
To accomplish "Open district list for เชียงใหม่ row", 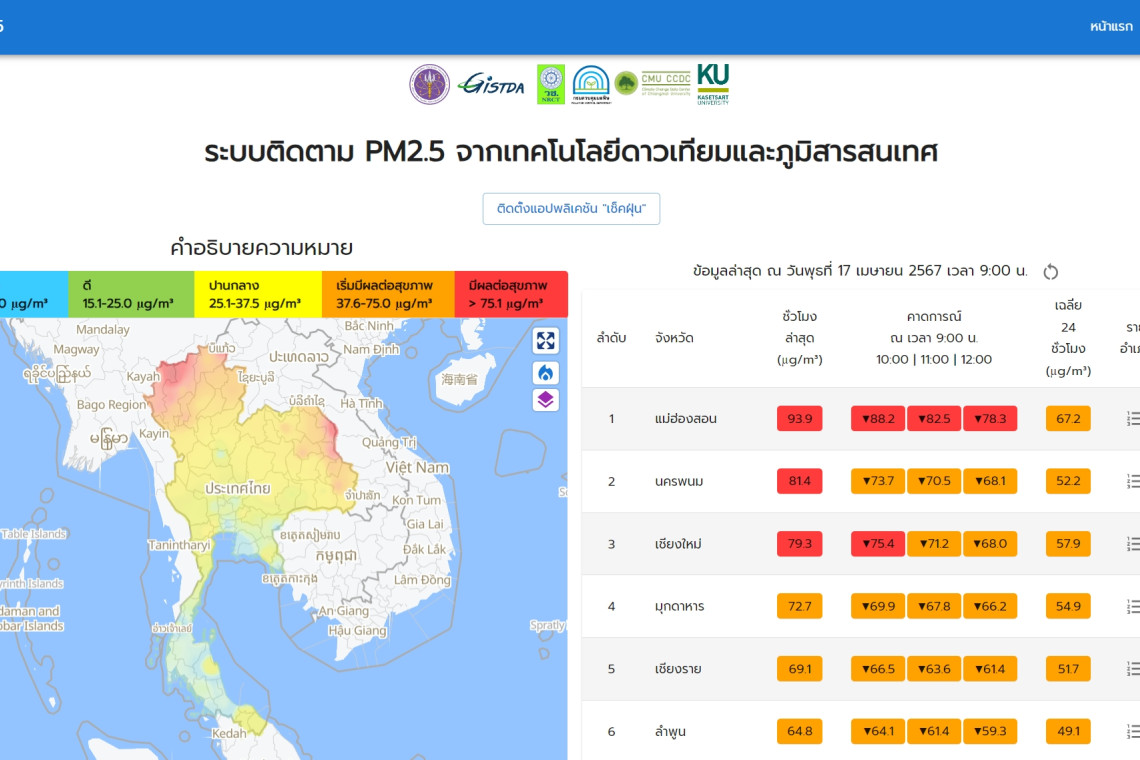I will point(1132,544).
